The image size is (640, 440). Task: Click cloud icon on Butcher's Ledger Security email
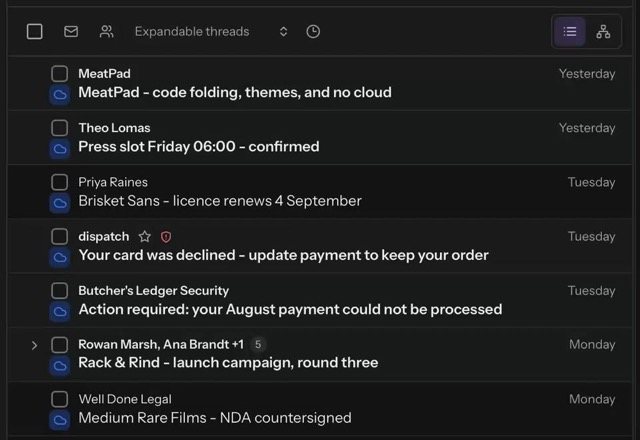click(x=60, y=312)
